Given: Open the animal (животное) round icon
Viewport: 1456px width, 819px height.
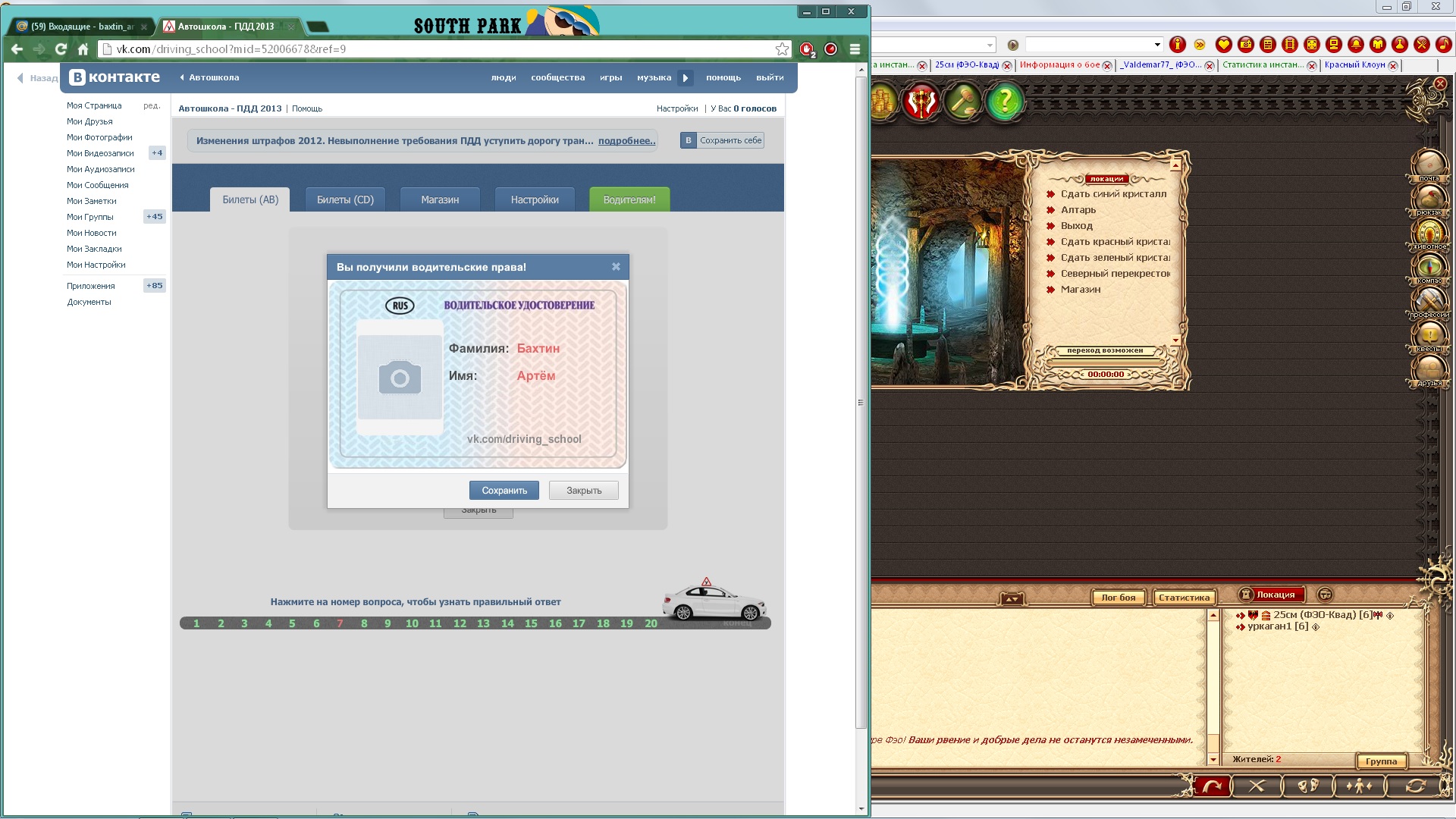Looking at the screenshot, I should click(x=1429, y=233).
